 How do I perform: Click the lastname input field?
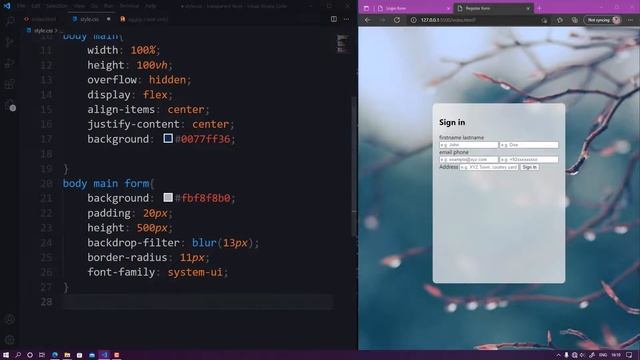pos(529,145)
